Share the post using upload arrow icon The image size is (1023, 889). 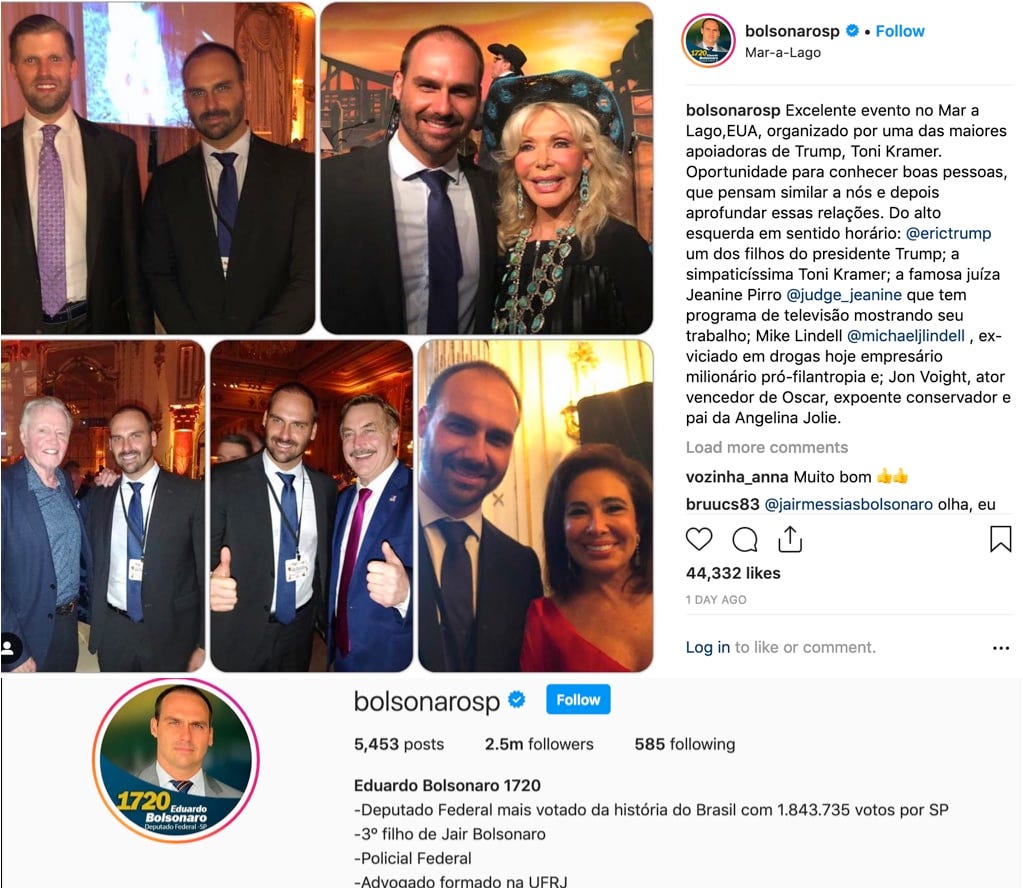[x=790, y=539]
